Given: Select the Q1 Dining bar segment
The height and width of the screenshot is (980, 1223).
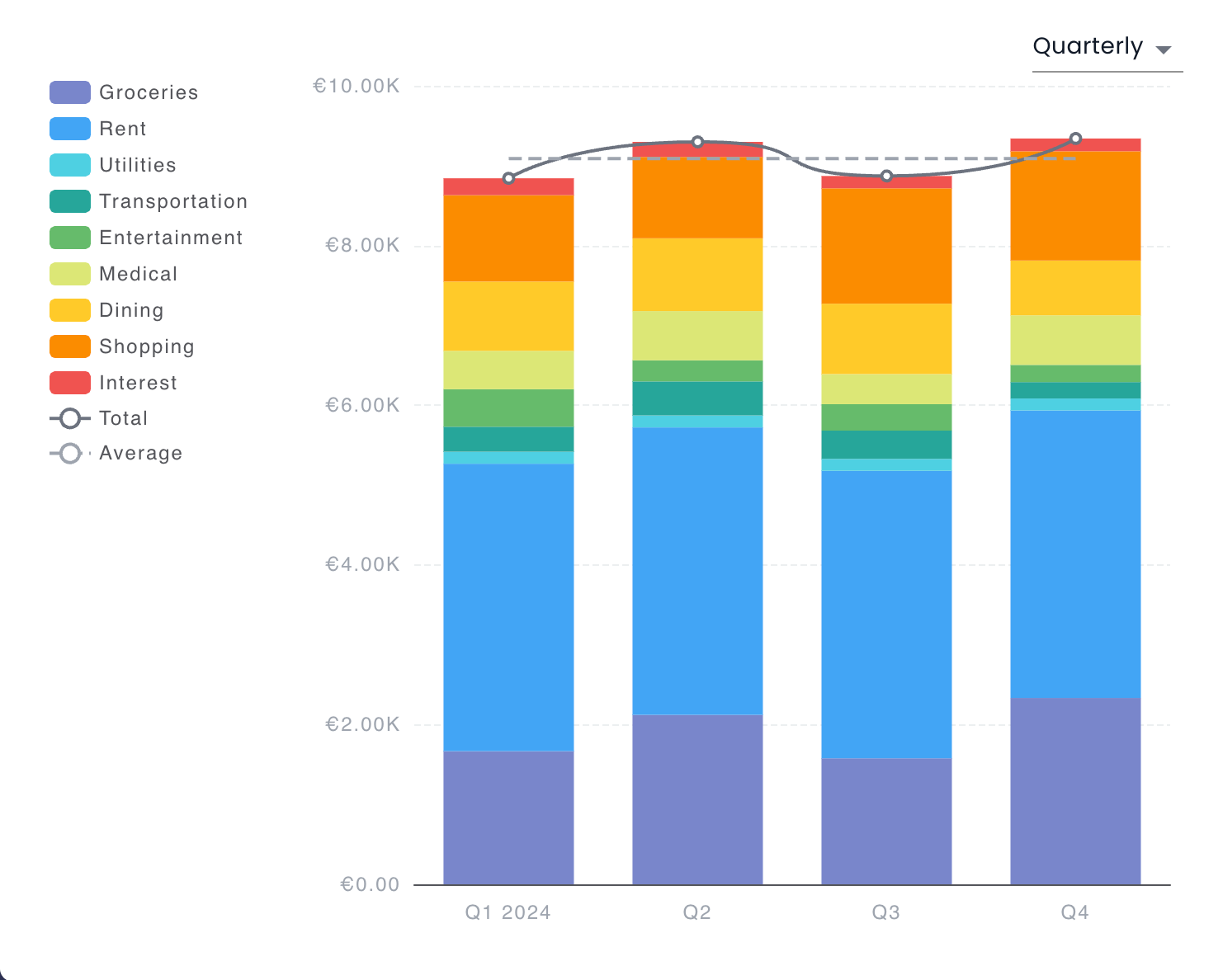Looking at the screenshot, I should (x=508, y=316).
